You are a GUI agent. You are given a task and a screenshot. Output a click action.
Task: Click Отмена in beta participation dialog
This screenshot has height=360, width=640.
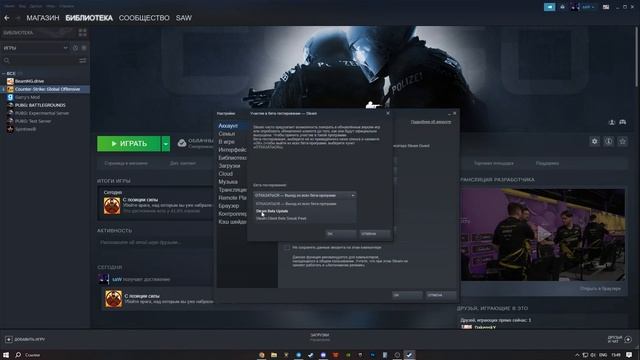point(375,234)
